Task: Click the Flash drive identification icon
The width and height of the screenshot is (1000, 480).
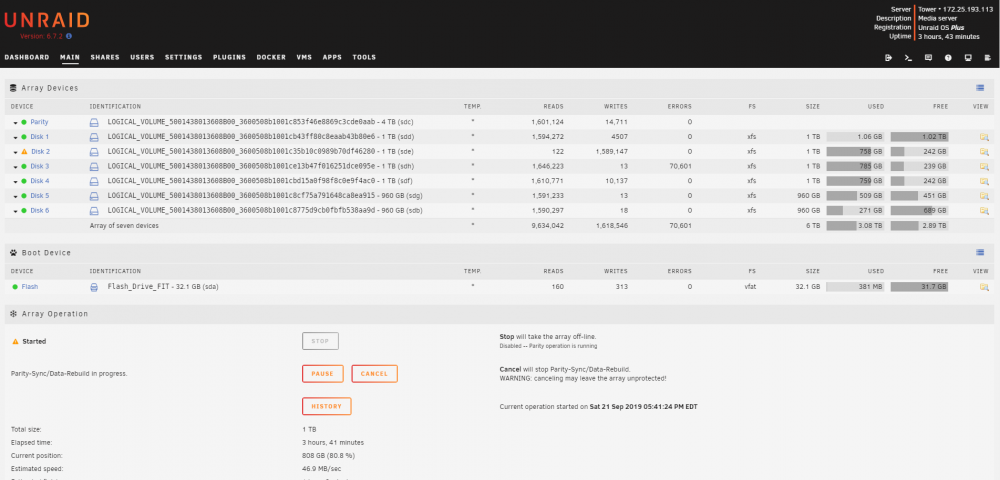Action: click(94, 287)
